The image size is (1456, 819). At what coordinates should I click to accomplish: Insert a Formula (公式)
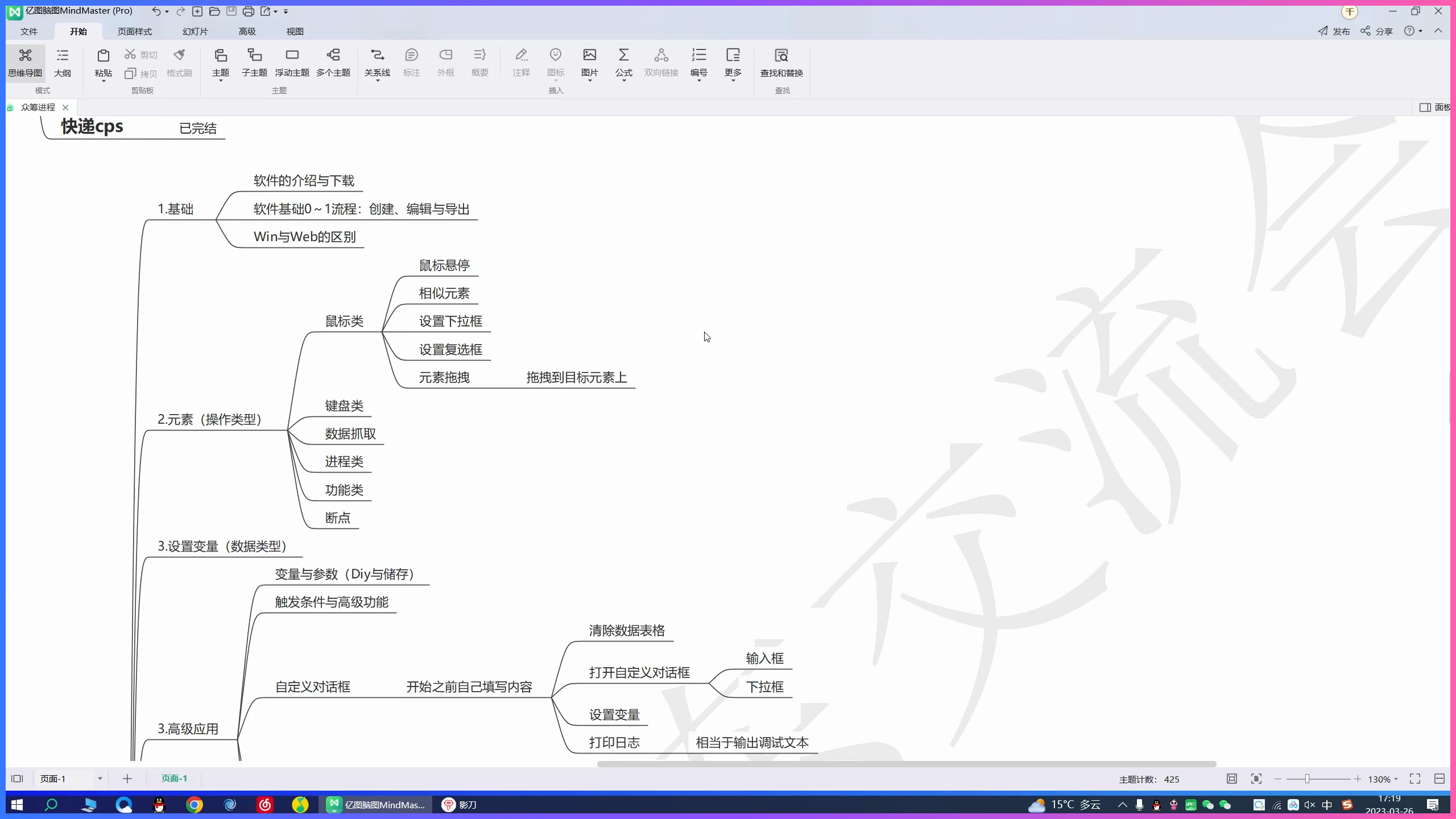(624, 63)
